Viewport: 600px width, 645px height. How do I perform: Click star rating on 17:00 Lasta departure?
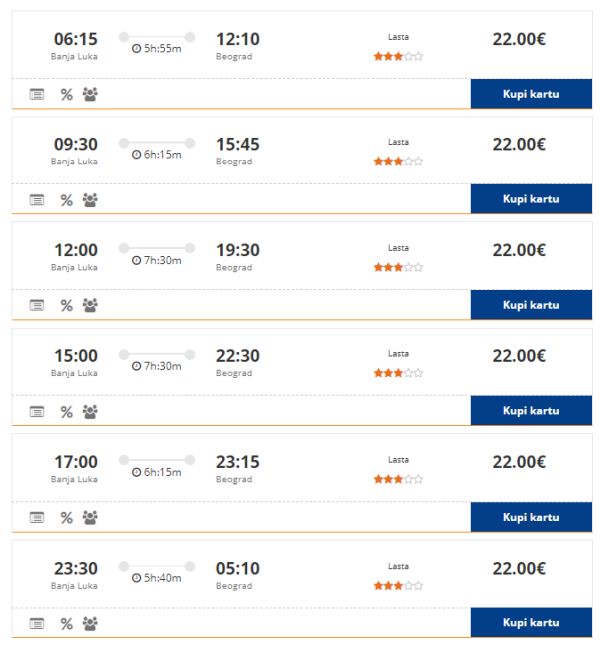click(x=398, y=479)
